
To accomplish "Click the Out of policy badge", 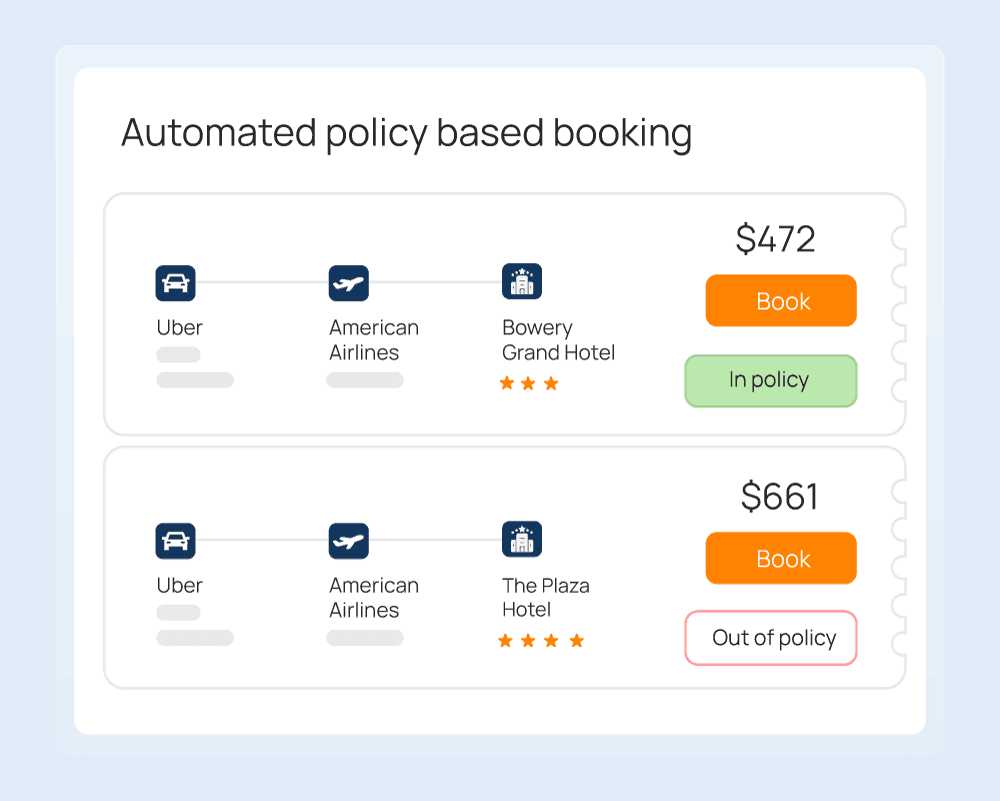I will click(770, 638).
